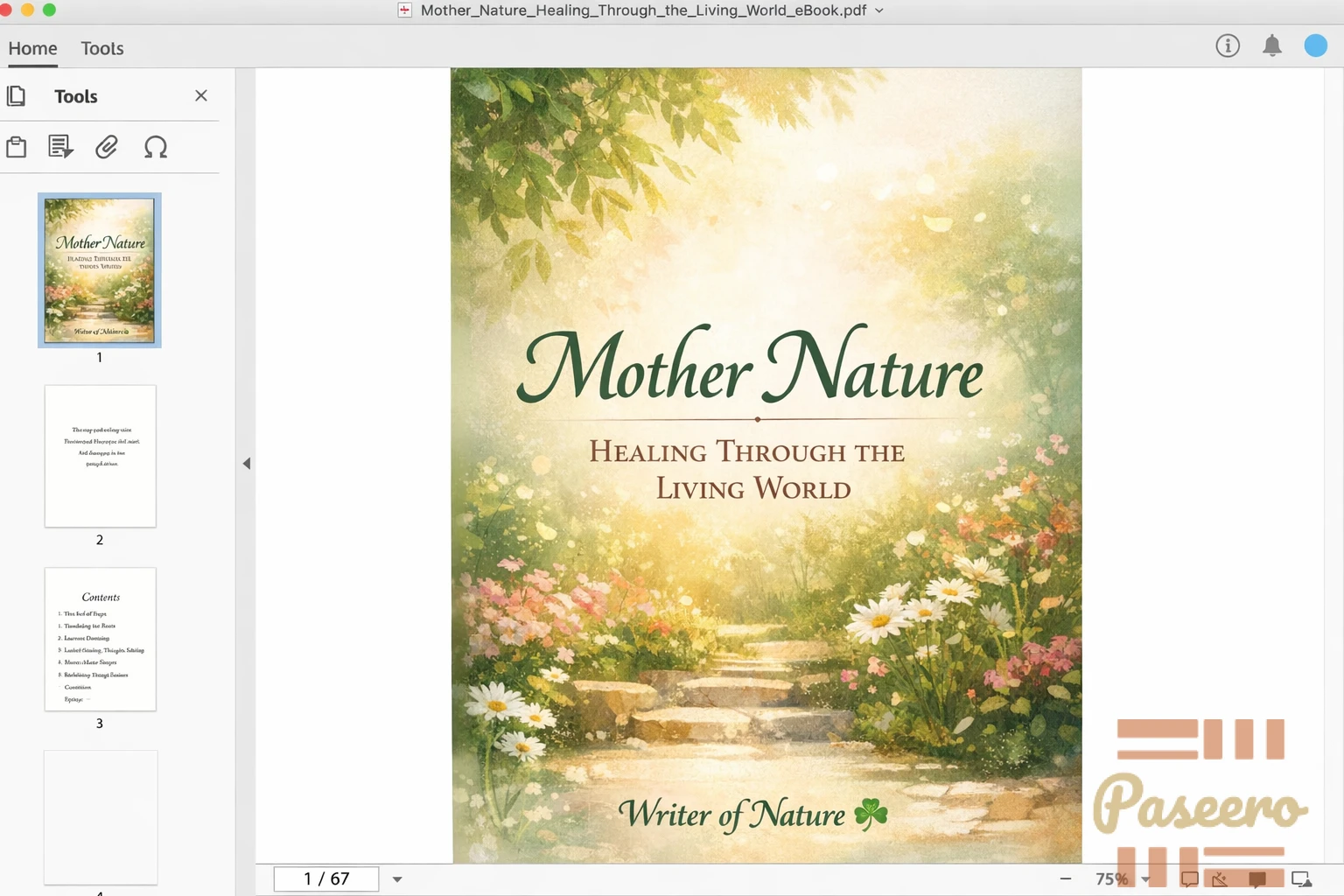Open the info circle icon
Image resolution: width=1344 pixels, height=896 pixels.
[x=1228, y=45]
